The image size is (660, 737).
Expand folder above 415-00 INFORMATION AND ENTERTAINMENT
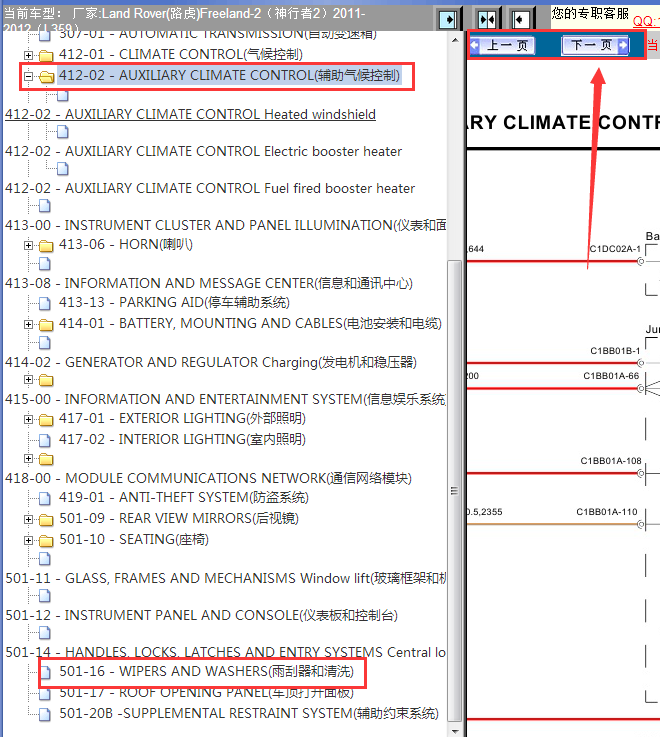coord(29,379)
